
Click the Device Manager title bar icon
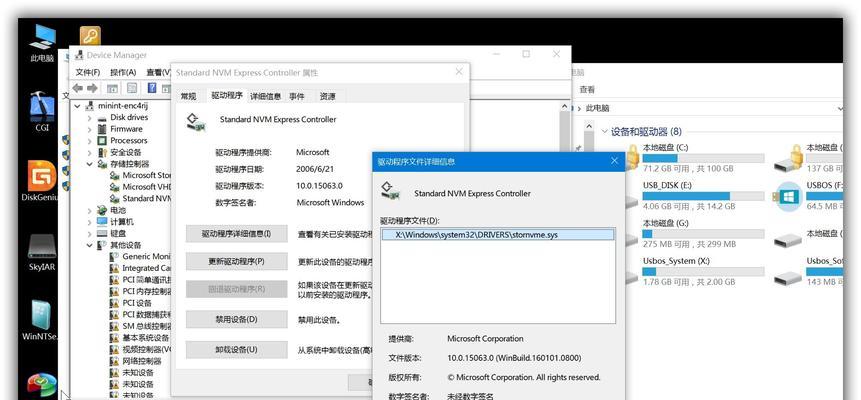coord(79,55)
